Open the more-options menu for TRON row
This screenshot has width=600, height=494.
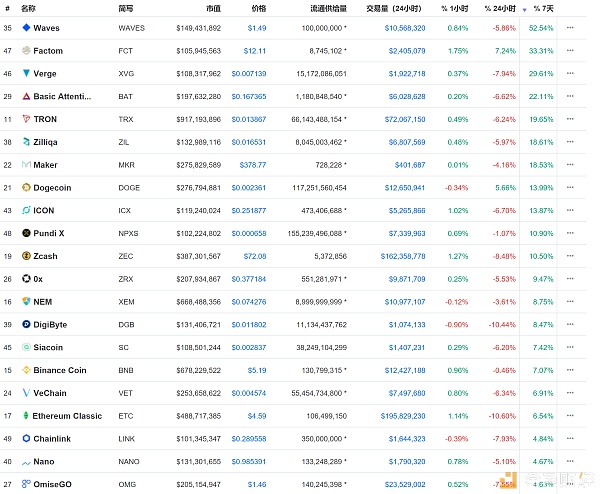click(570, 119)
